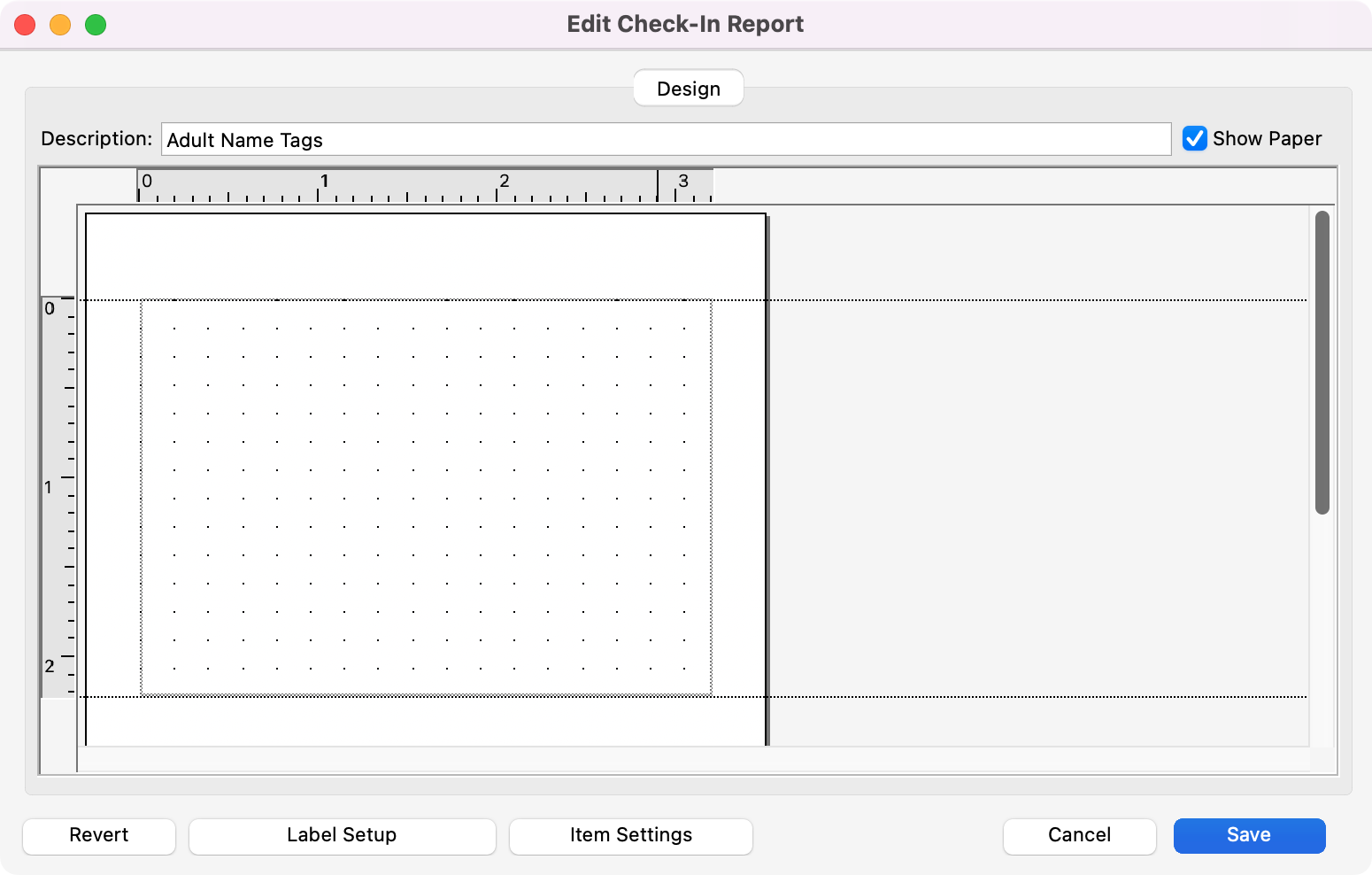Click the horizontal ruler above the canvas

coord(398,183)
